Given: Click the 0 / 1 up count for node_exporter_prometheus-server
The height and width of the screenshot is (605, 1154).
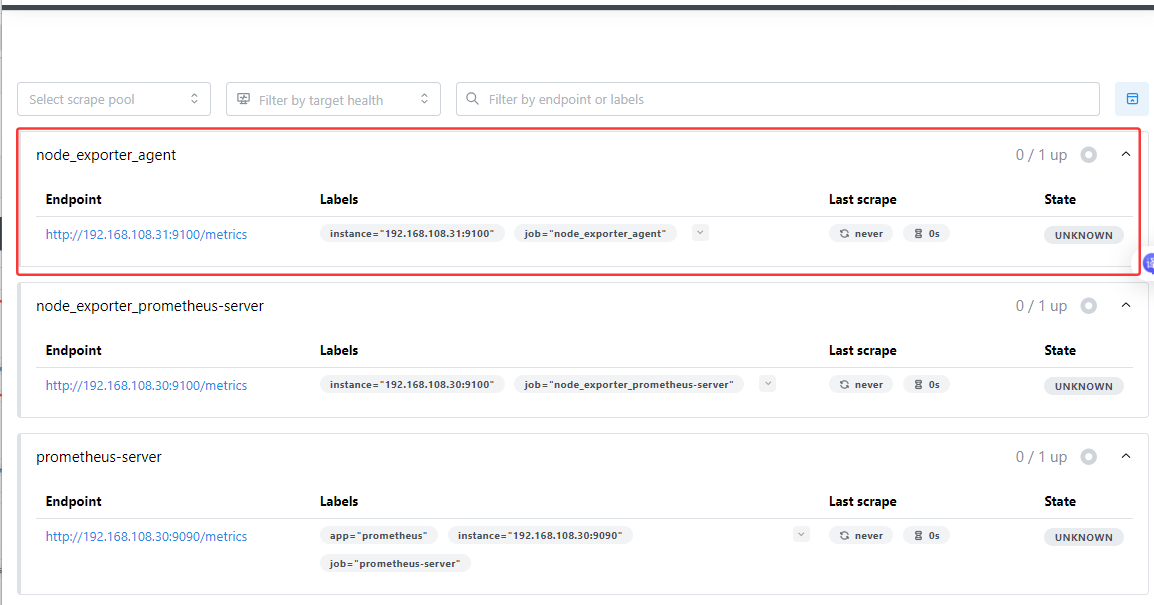Looking at the screenshot, I should click(x=1041, y=305).
